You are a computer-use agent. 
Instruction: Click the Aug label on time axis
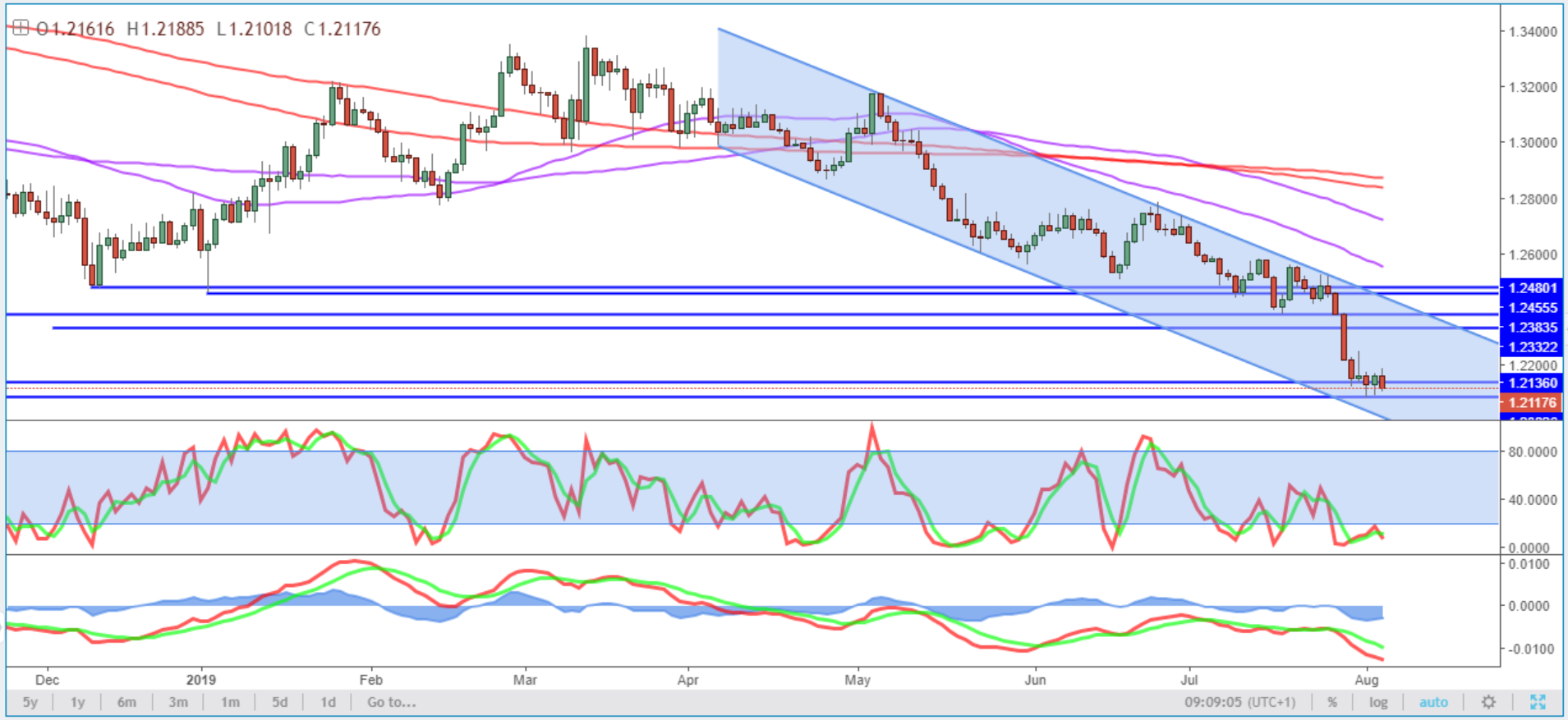(x=1367, y=680)
